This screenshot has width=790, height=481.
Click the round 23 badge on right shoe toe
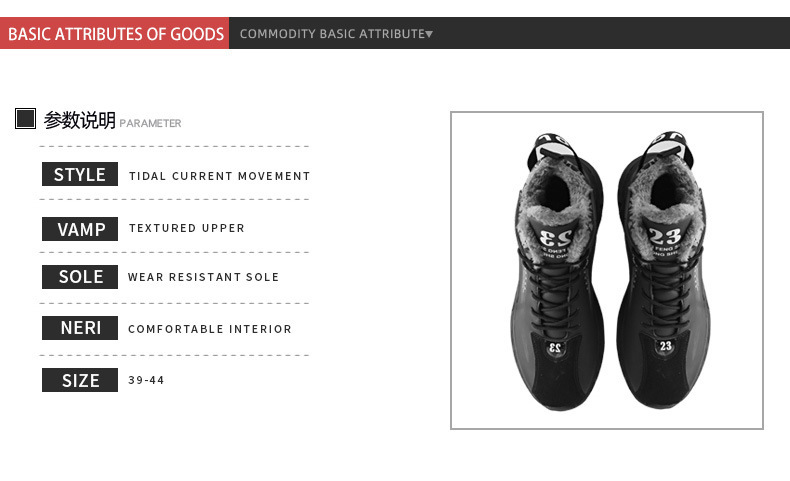[666, 346]
